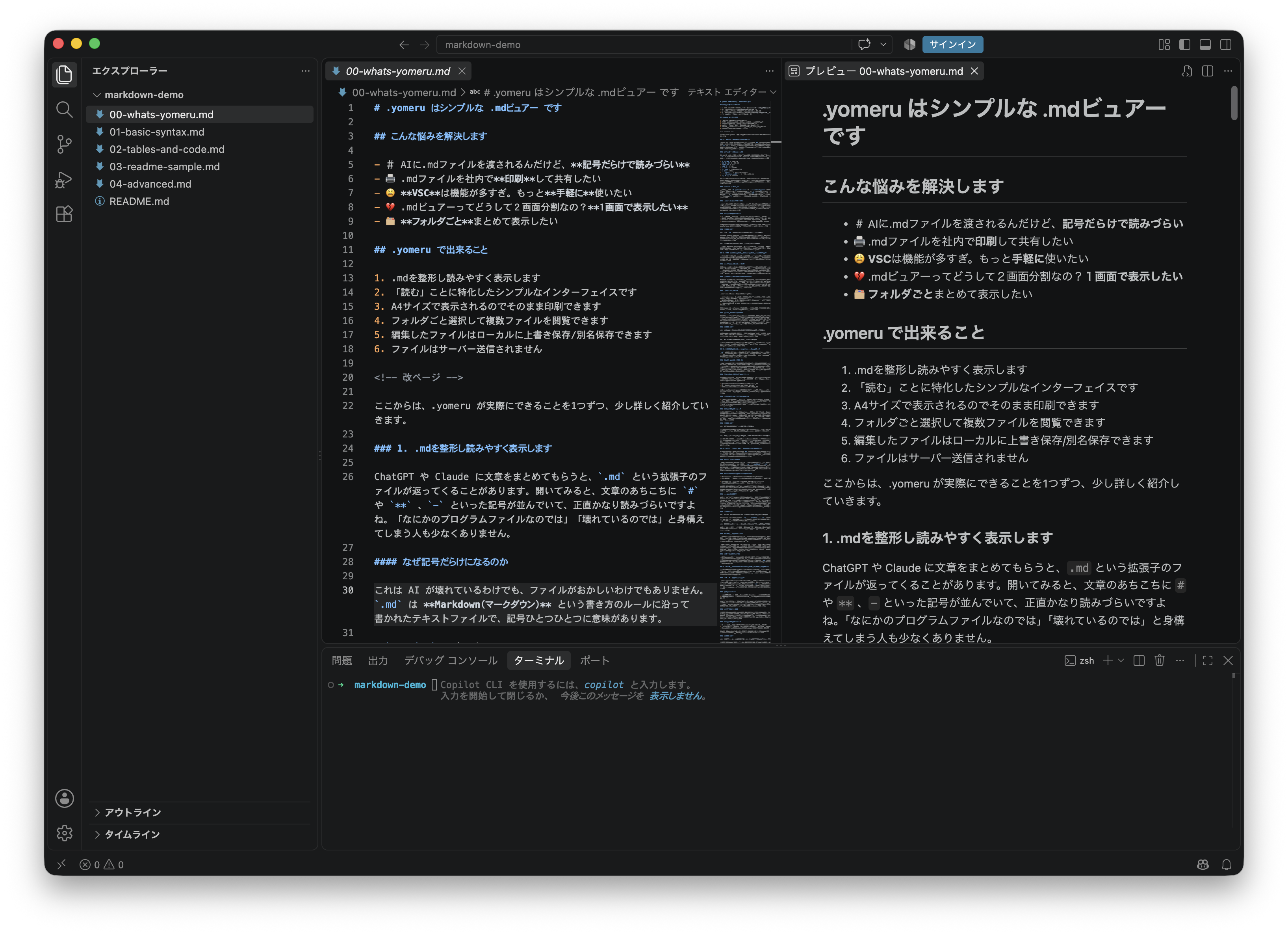The image size is (1288, 934).
Task: Split the terminal pane
Action: click(1139, 660)
